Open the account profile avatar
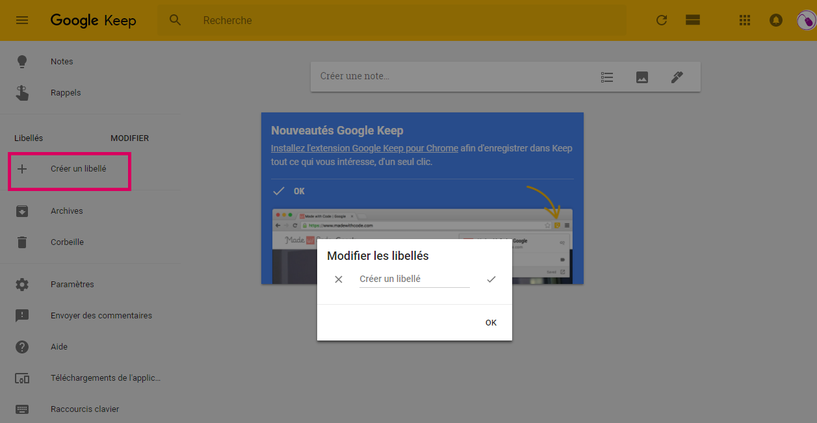 click(x=807, y=21)
